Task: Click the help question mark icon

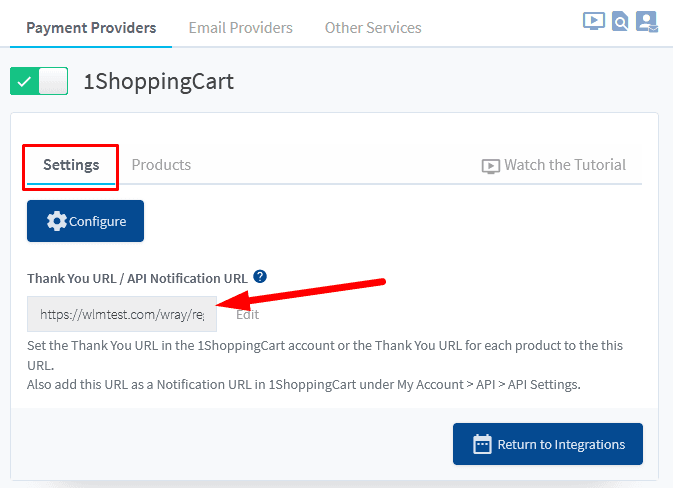Action: click(260, 276)
